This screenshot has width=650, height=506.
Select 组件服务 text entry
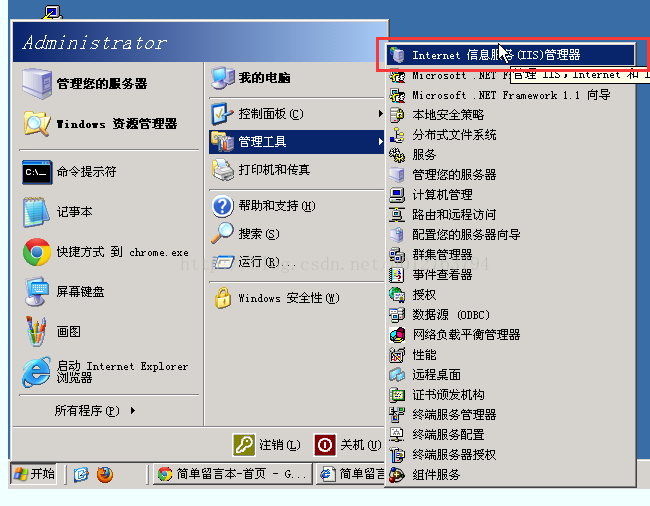tap(436, 475)
